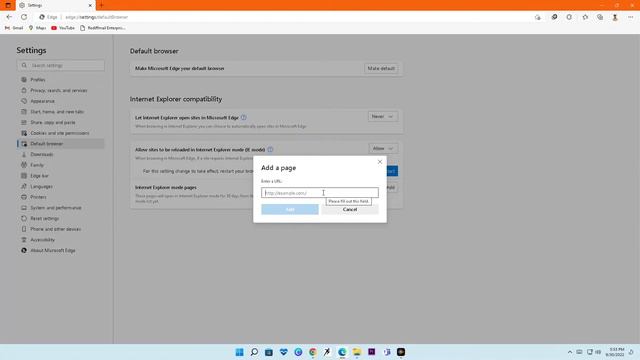Click the taskbar clock and date
Viewport: 640px width, 360px height.
615,352
